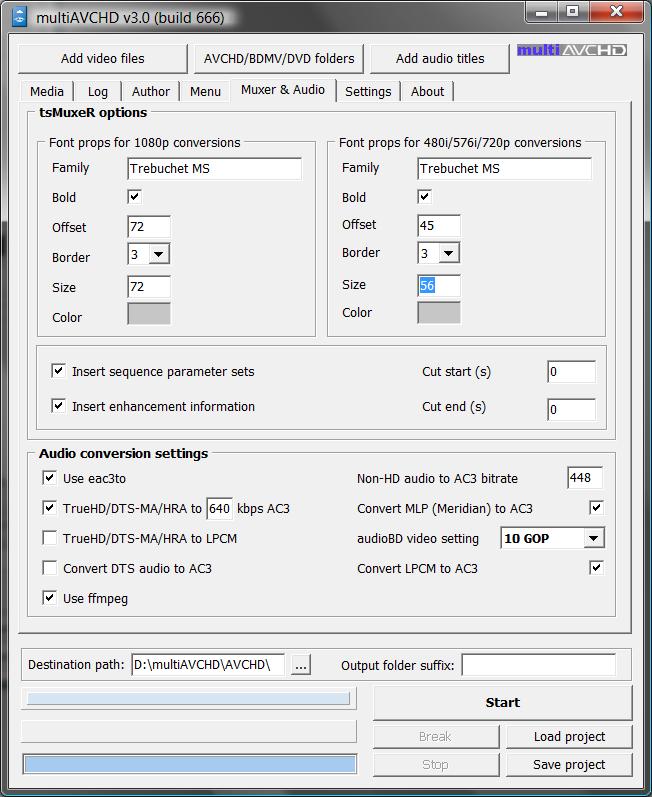This screenshot has width=652, height=797.
Task: Toggle Convert LPCM to AC3 checkbox
Action: [x=597, y=567]
